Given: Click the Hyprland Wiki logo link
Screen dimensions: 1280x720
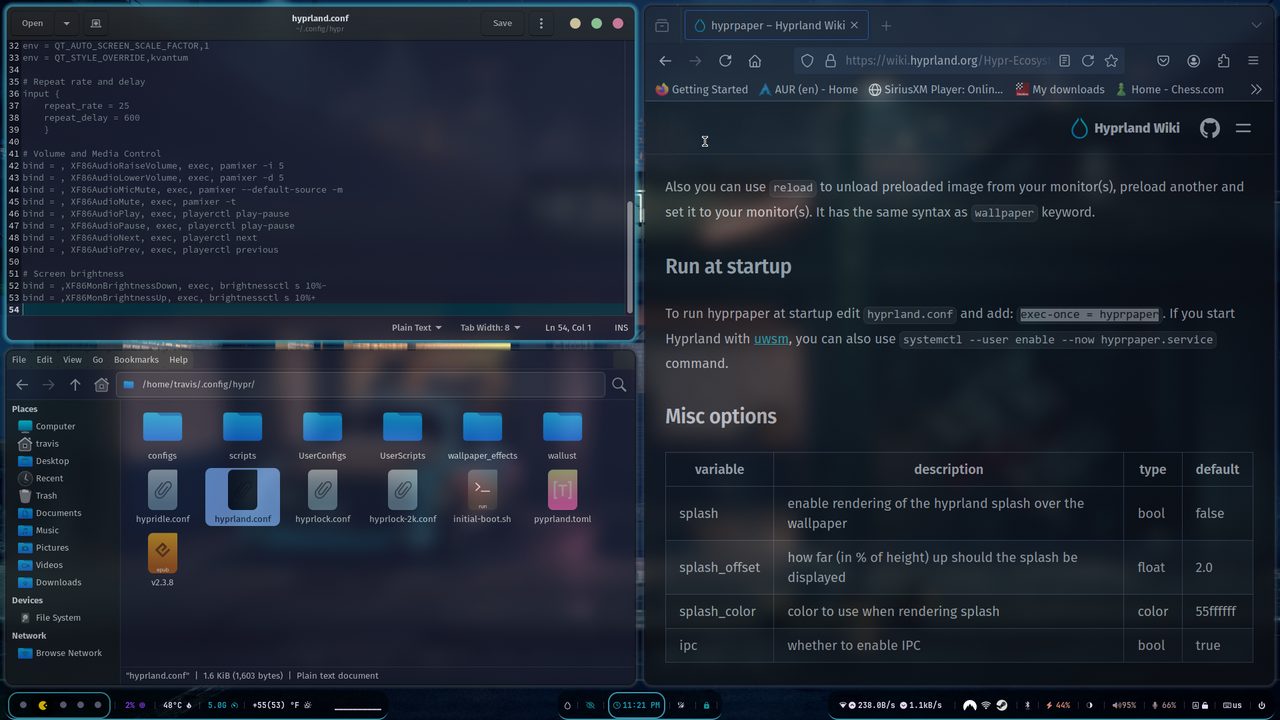Looking at the screenshot, I should tap(1125, 128).
